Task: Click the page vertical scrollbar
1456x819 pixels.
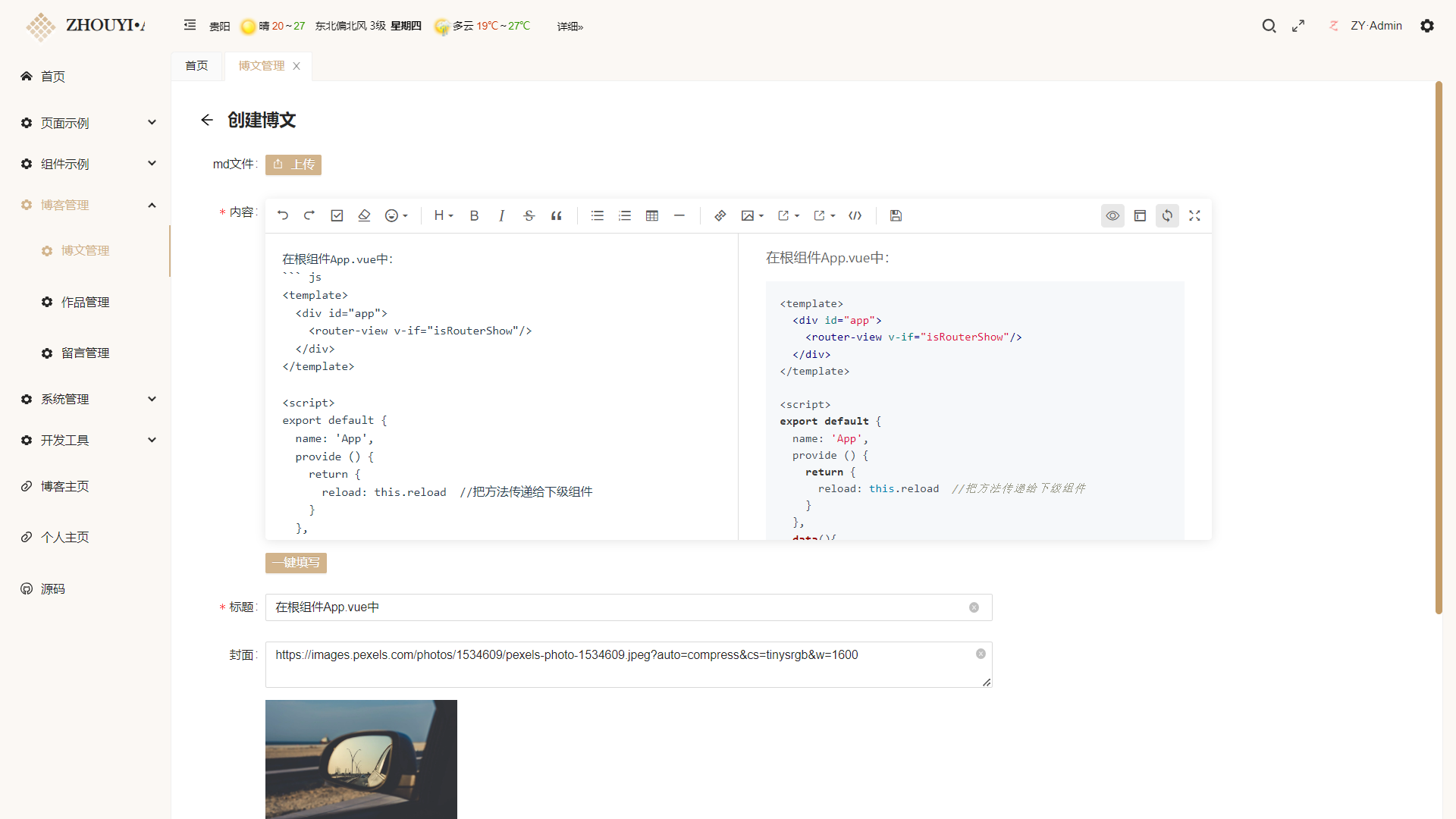Action: [x=1439, y=349]
